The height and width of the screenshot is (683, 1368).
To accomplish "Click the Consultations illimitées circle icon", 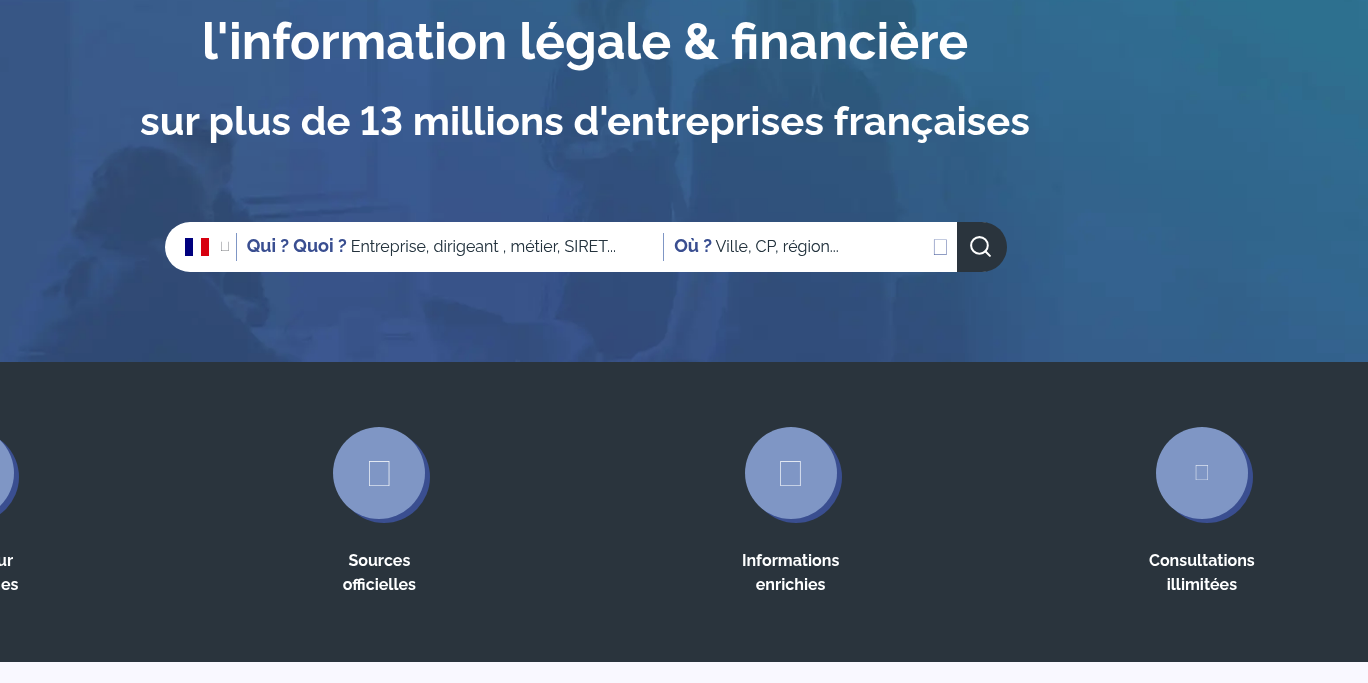I will tap(1202, 473).
